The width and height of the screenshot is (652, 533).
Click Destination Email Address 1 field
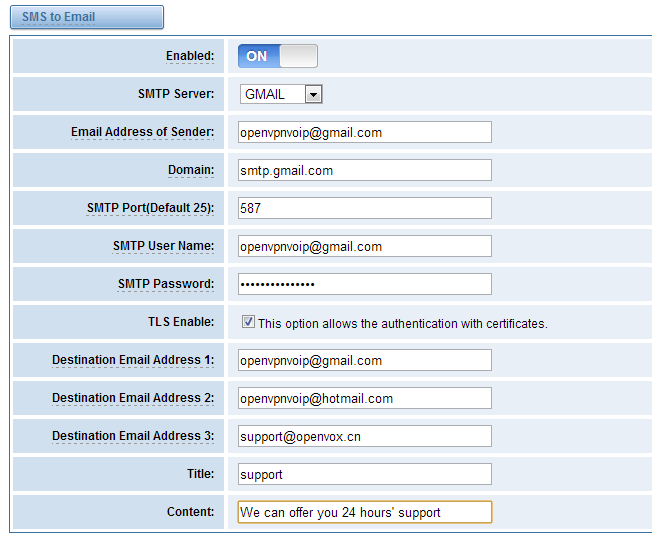(x=365, y=360)
